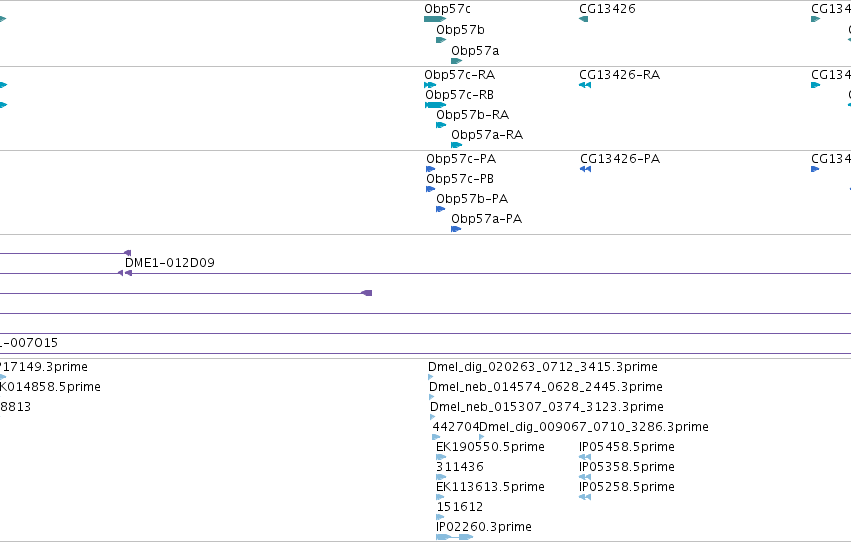Select the CG13426-PA protein glyph
Viewport: 851px width, 542px height.
pyautogui.click(x=586, y=169)
